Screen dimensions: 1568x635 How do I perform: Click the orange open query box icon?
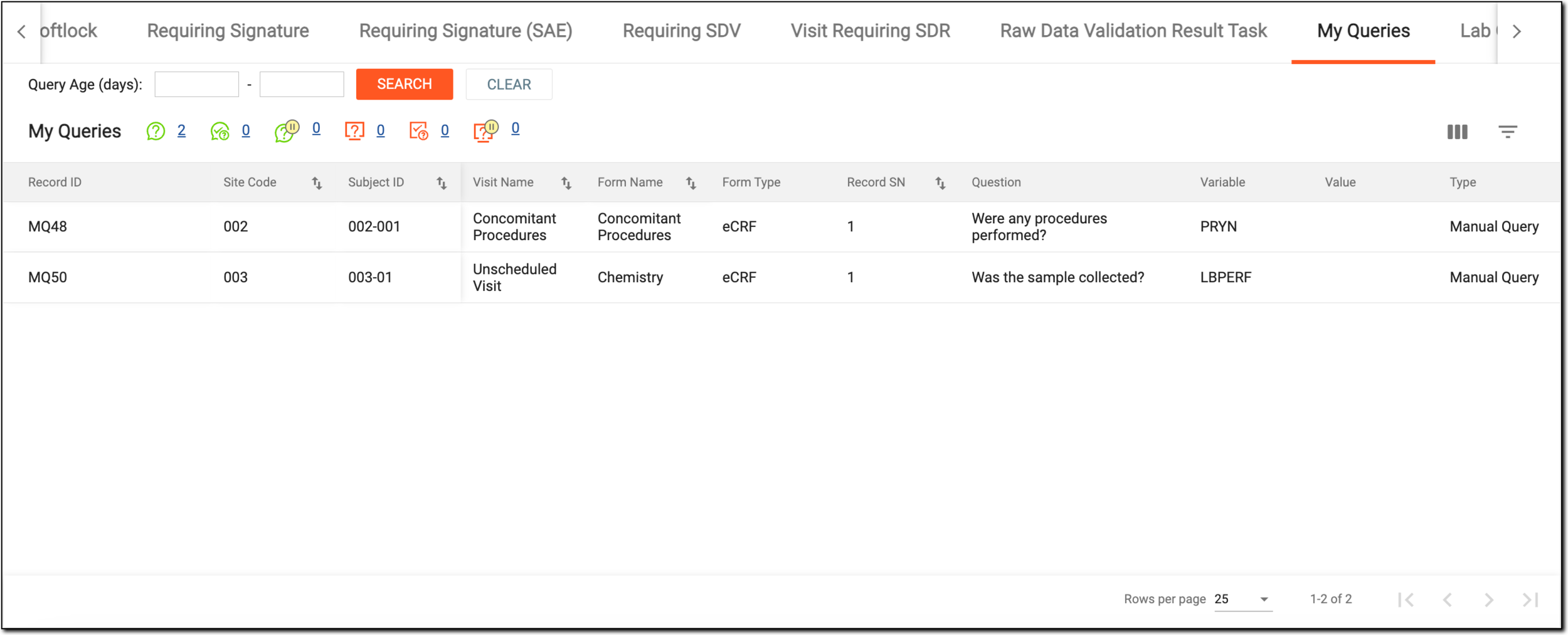click(354, 131)
